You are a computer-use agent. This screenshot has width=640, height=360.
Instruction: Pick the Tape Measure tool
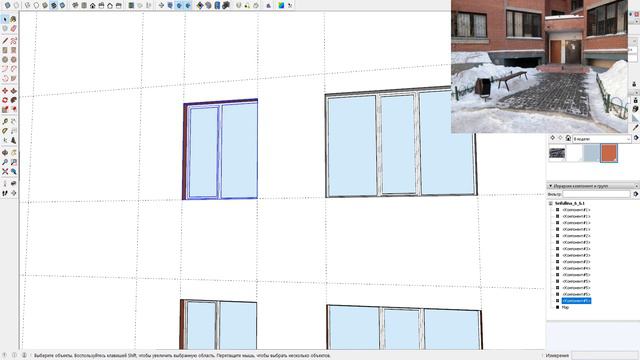5,122
